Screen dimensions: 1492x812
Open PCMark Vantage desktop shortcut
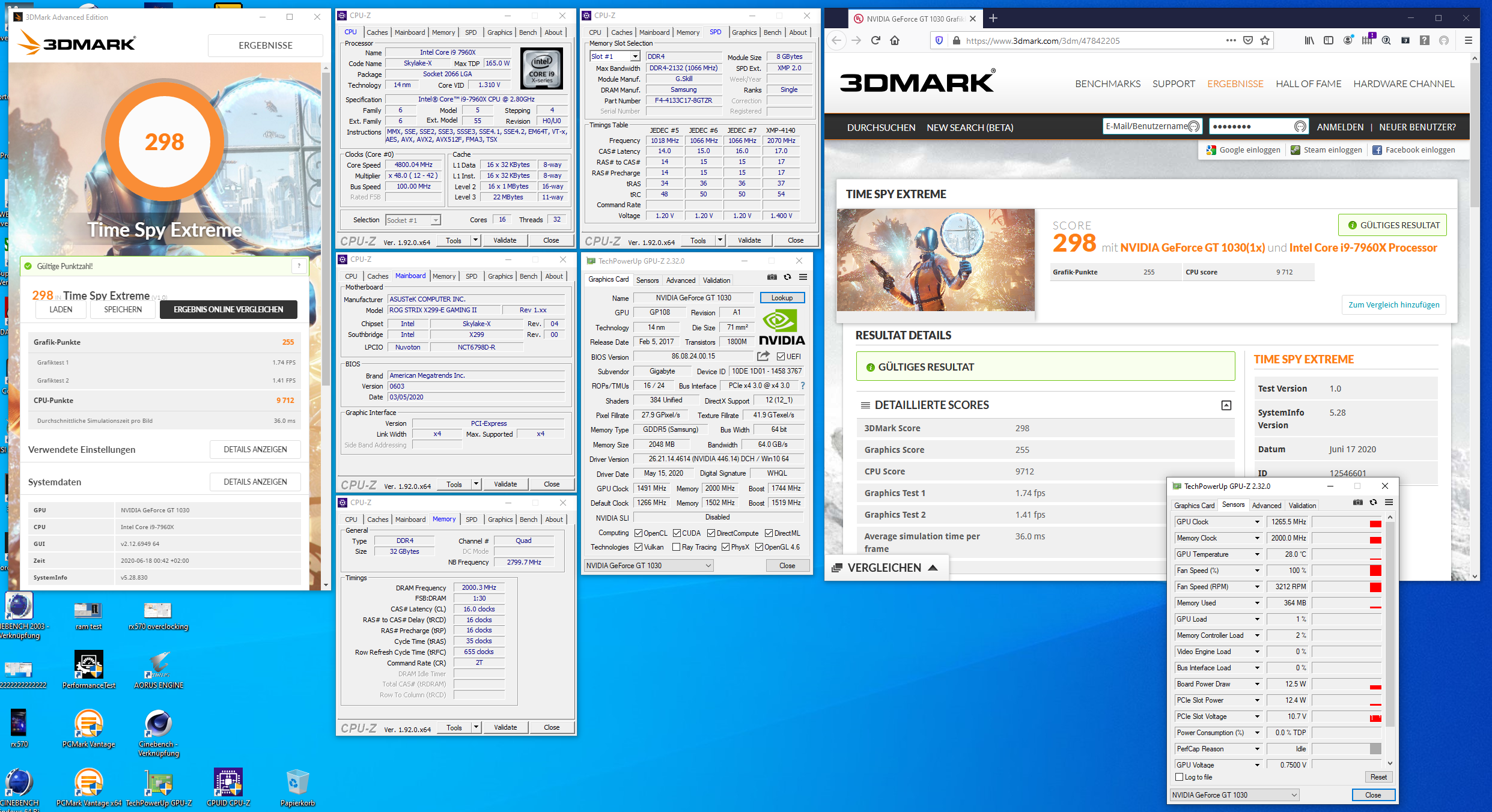click(89, 728)
